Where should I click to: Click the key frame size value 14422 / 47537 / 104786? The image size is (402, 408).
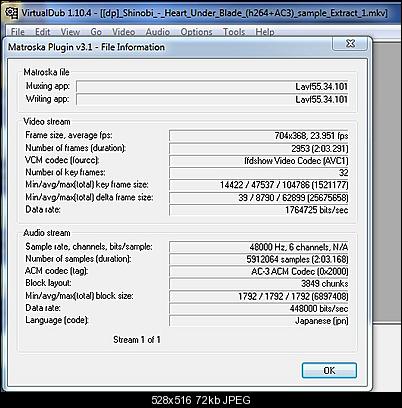click(x=259, y=185)
